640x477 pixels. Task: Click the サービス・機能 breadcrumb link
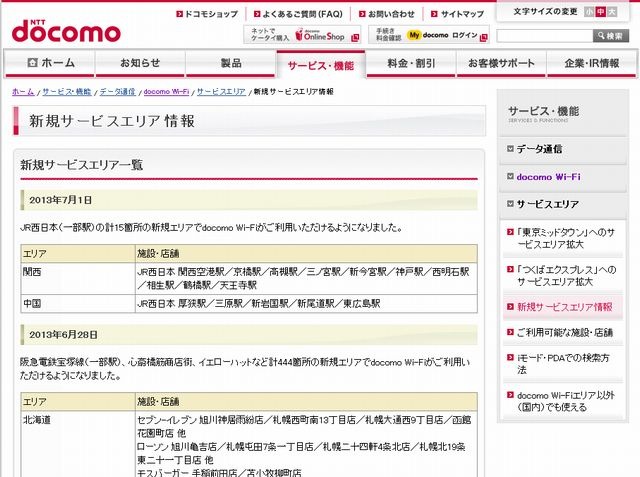pos(67,92)
